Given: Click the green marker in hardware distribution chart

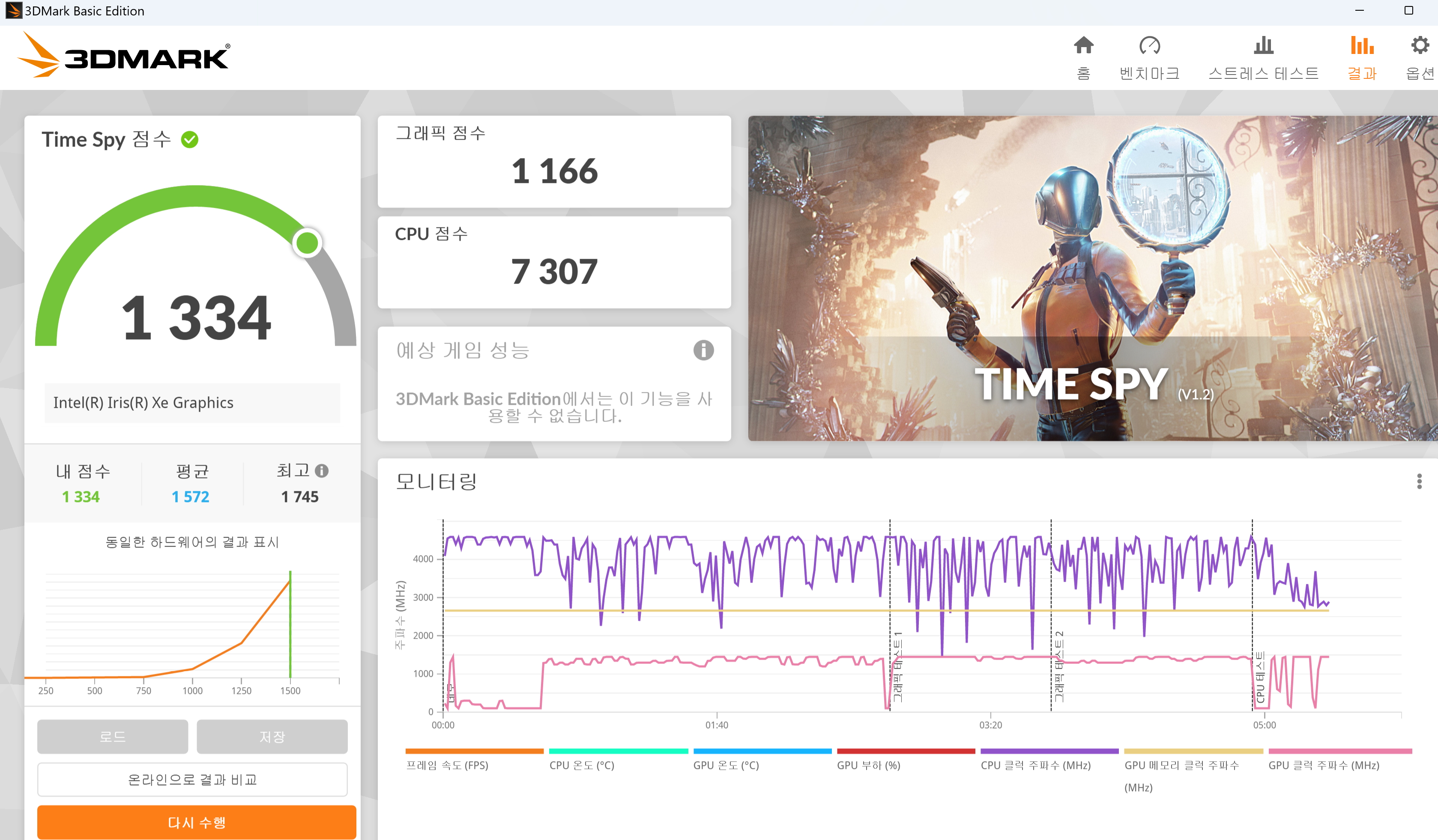Looking at the screenshot, I should (x=290, y=624).
